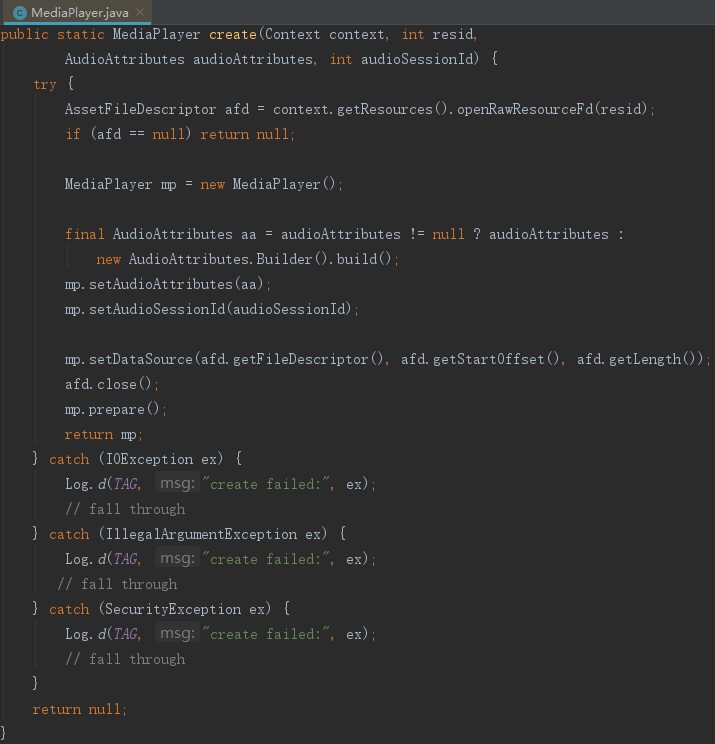Viewport: 715px width, 744px height.
Task: Click 'IllegalArgumentException' in catch clause
Action: coord(201,534)
